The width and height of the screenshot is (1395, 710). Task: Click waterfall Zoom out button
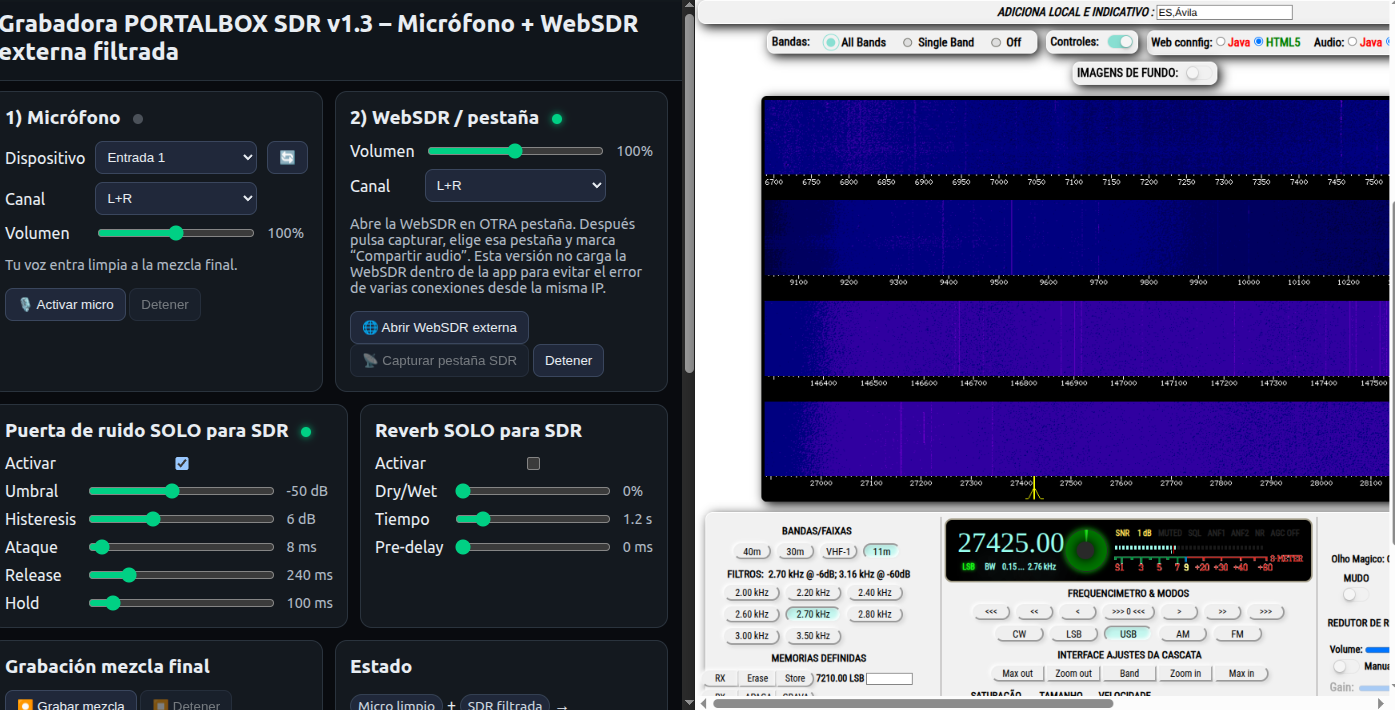(x=1074, y=674)
